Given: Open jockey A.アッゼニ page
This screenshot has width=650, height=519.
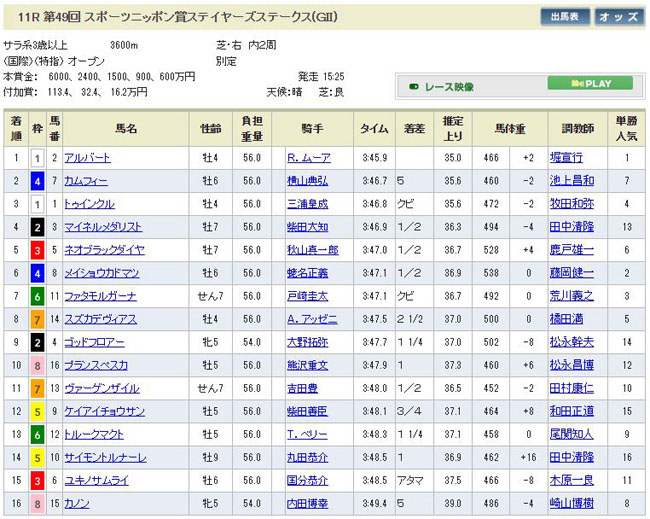Looking at the screenshot, I should (x=311, y=319).
